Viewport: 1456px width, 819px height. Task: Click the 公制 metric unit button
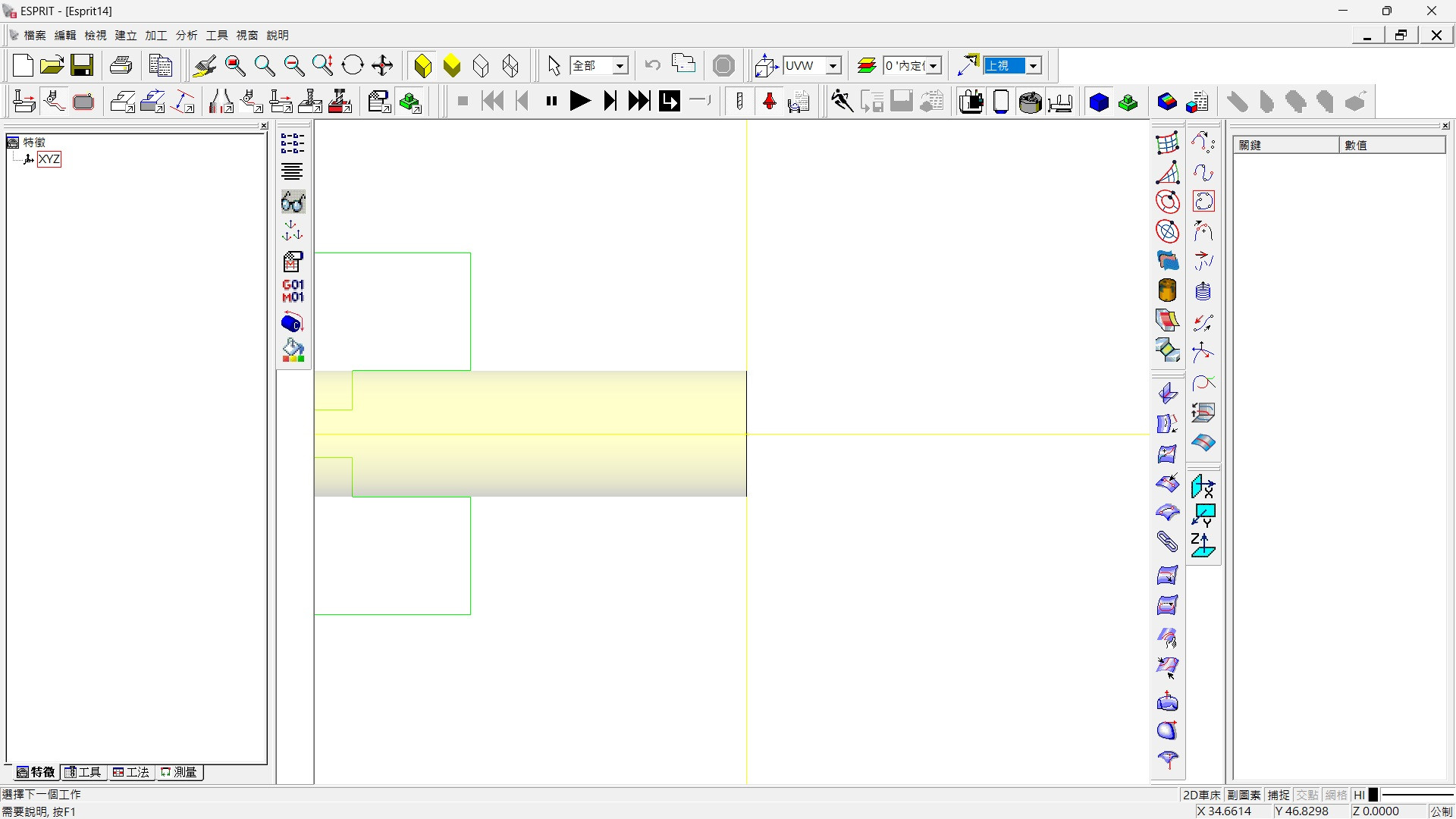click(x=1441, y=811)
